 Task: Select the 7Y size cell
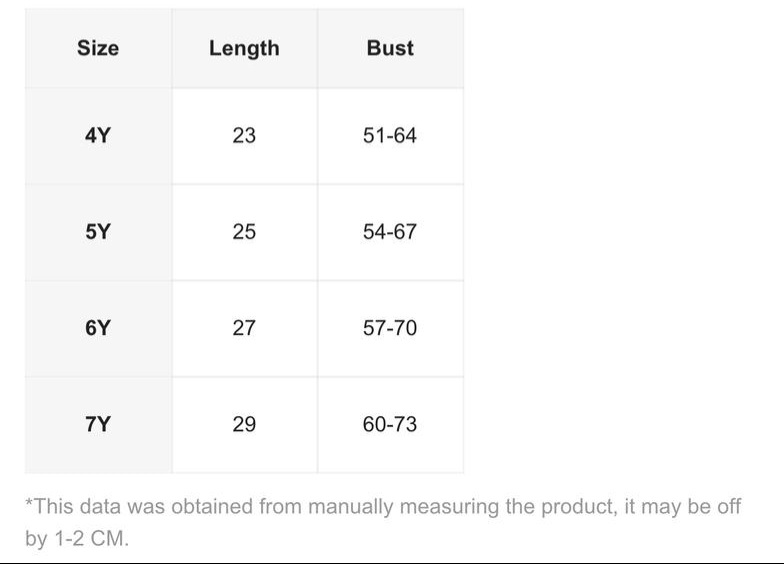click(98, 424)
